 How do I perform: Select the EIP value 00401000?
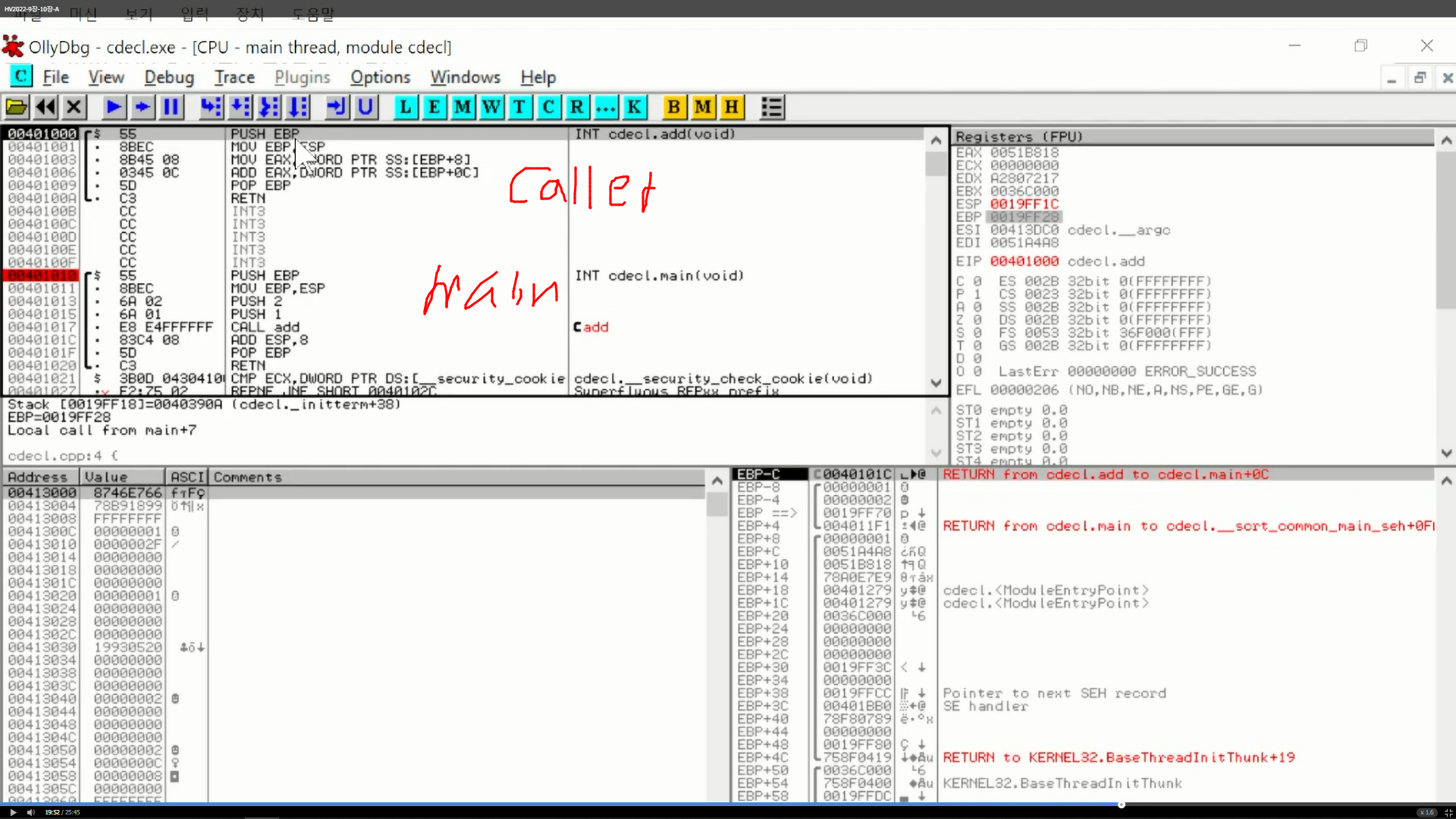(1024, 261)
